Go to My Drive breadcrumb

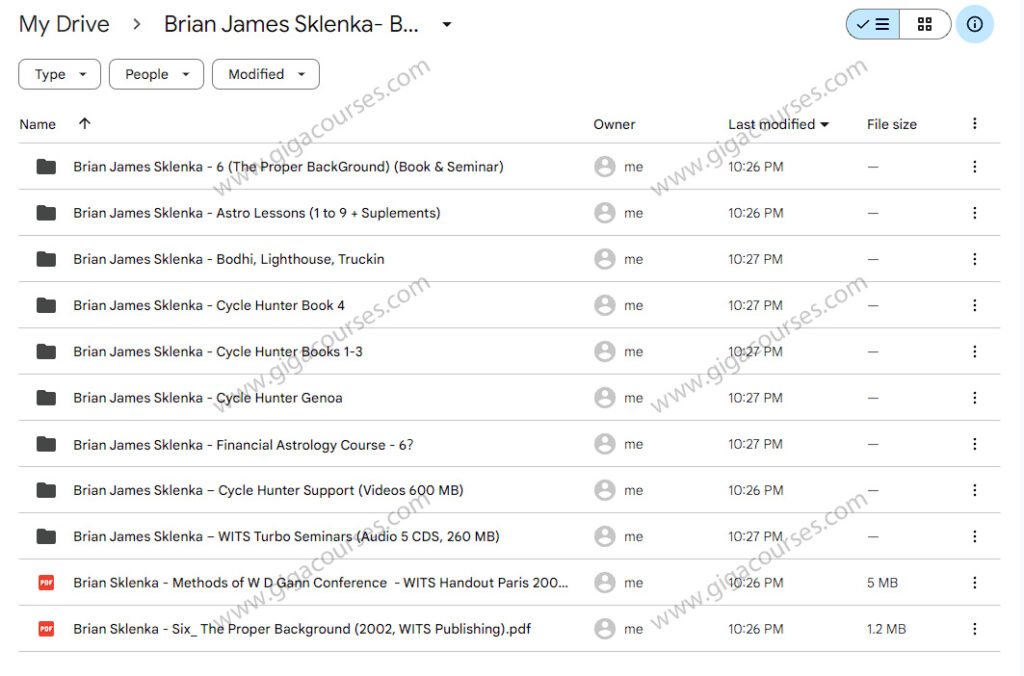click(x=64, y=24)
